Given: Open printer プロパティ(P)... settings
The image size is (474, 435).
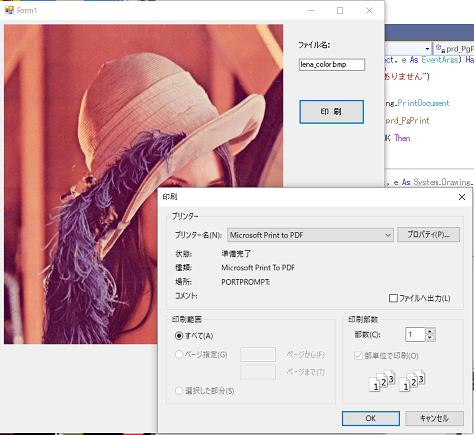Looking at the screenshot, I should pyautogui.click(x=428, y=235).
